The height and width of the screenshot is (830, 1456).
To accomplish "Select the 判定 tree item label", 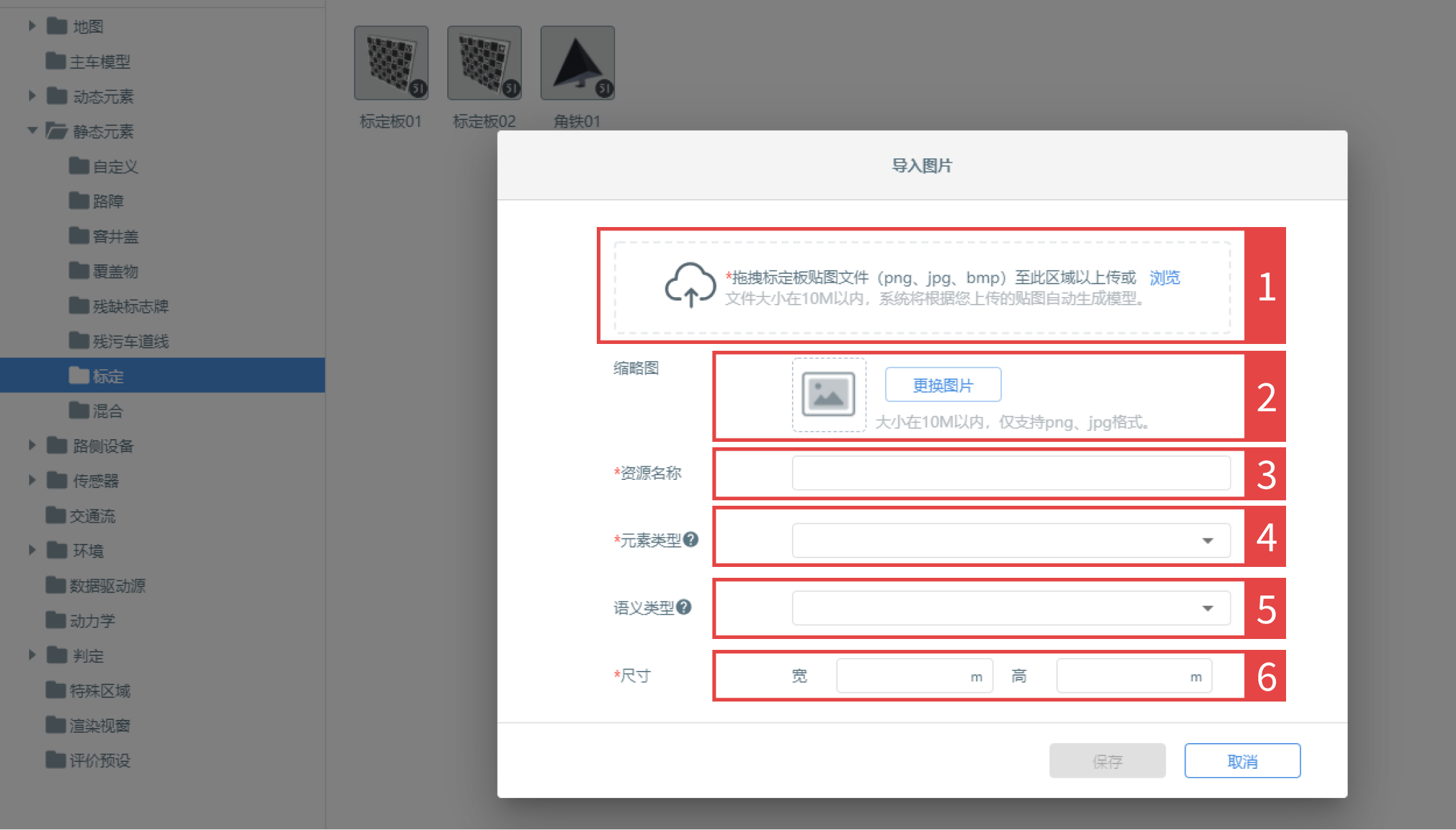I will click(x=88, y=655).
